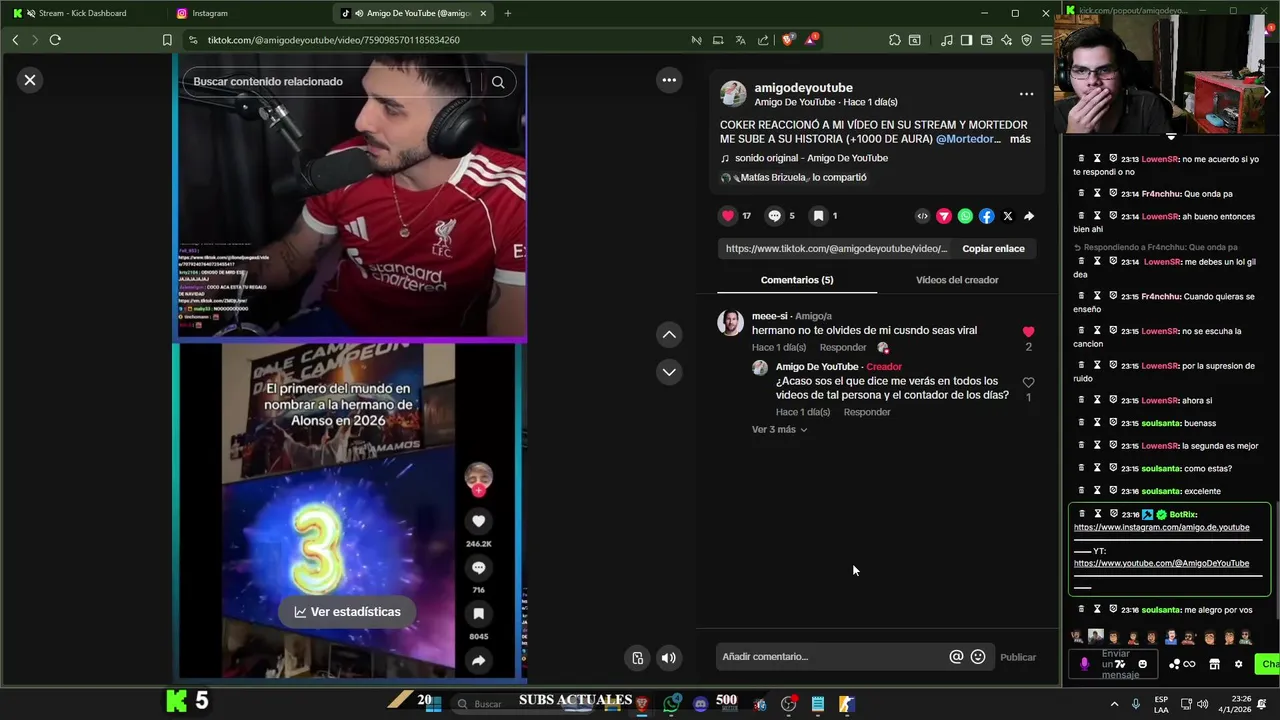Toggle browser sidebar panel icon
The height and width of the screenshot is (720, 1280).
click(x=966, y=40)
